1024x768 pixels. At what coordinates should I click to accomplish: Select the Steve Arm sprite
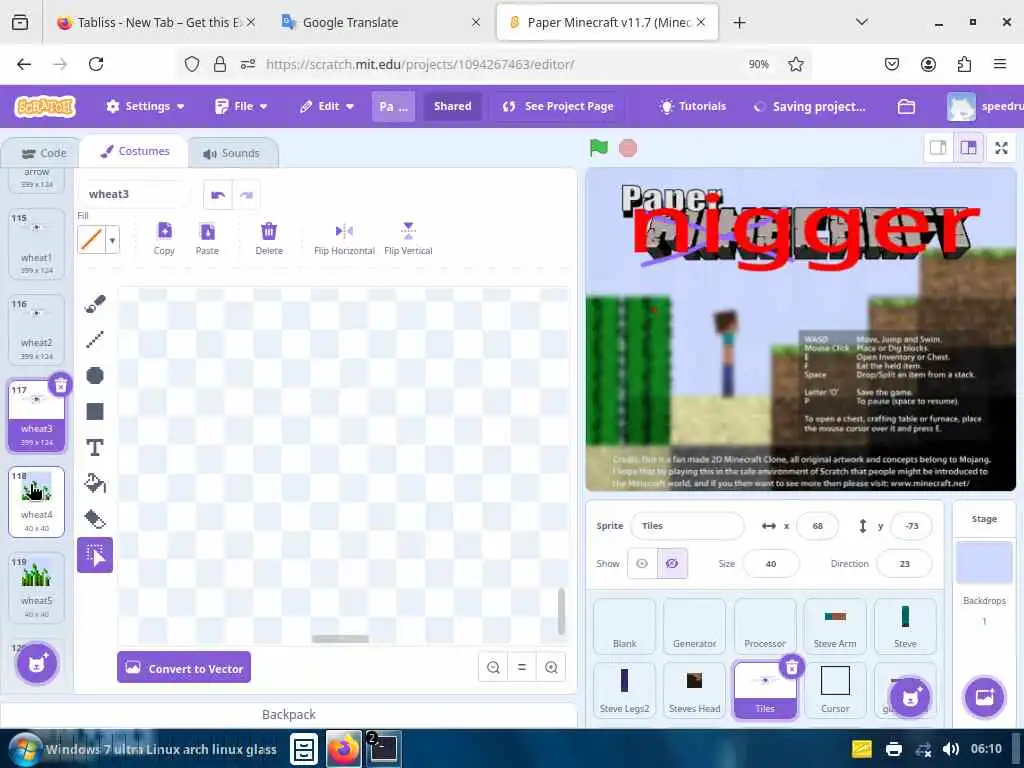(x=835, y=626)
